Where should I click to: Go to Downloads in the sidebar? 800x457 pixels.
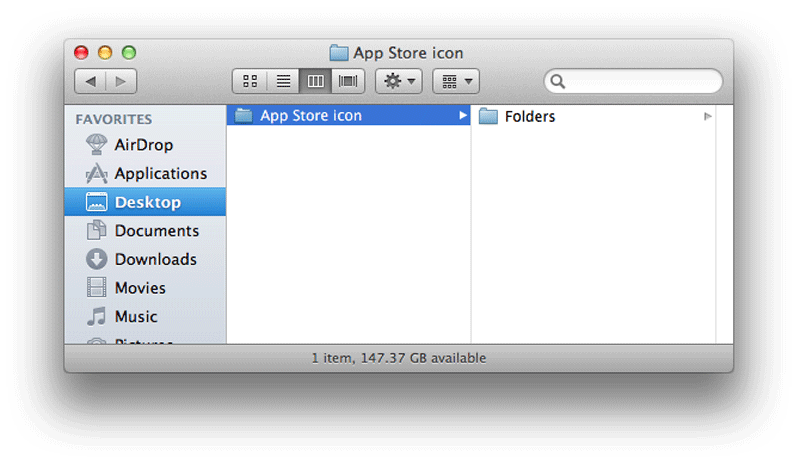click(x=155, y=259)
